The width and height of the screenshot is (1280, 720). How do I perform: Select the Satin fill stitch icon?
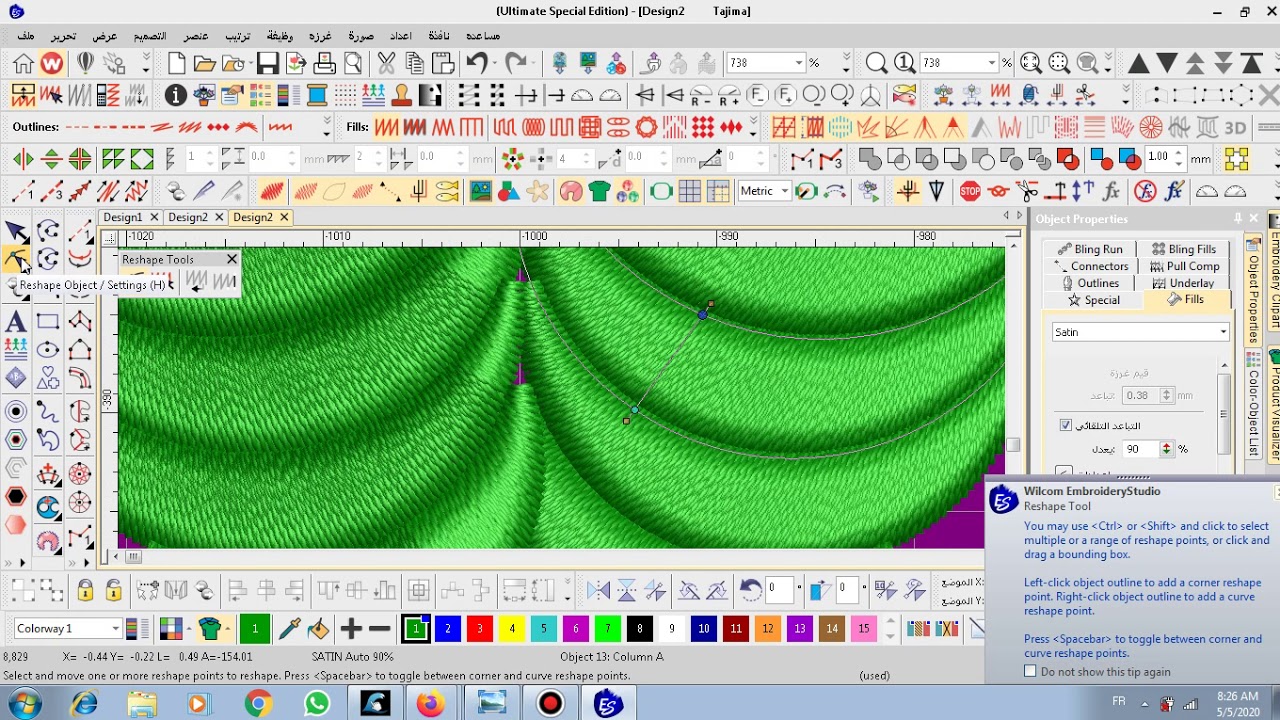pyautogui.click(x=387, y=128)
